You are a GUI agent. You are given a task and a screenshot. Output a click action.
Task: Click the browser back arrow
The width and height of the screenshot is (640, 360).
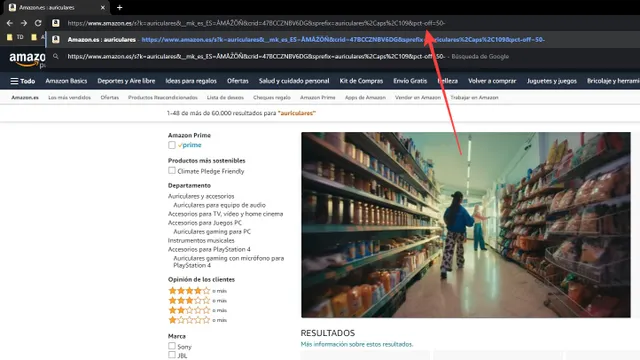click(10, 23)
